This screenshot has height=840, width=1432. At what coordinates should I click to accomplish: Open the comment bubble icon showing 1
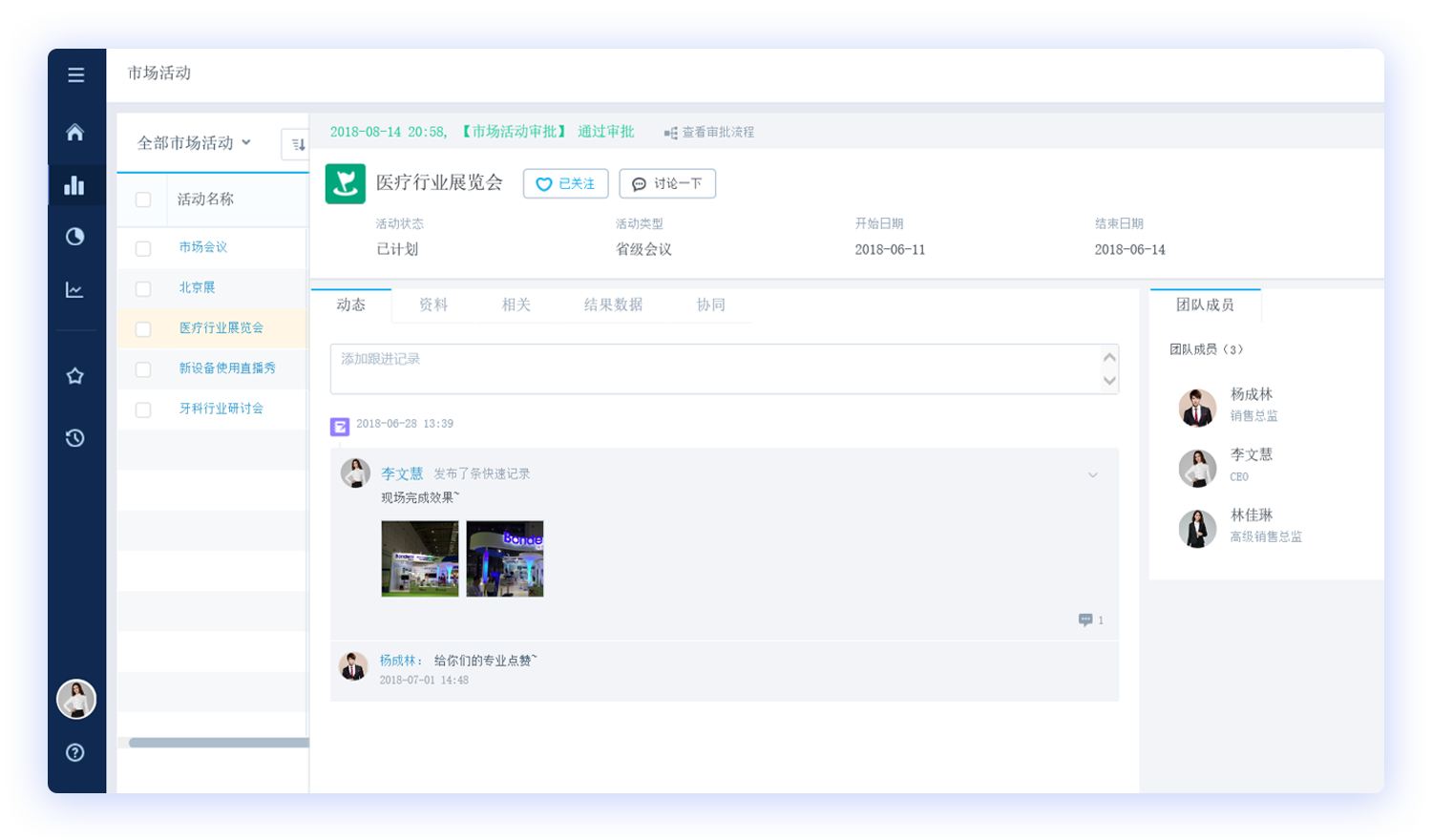[x=1085, y=620]
